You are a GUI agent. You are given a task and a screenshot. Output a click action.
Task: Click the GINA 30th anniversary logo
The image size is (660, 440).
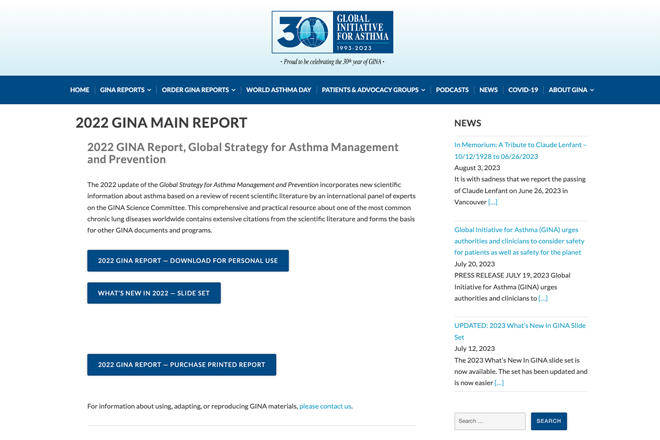pos(332,32)
